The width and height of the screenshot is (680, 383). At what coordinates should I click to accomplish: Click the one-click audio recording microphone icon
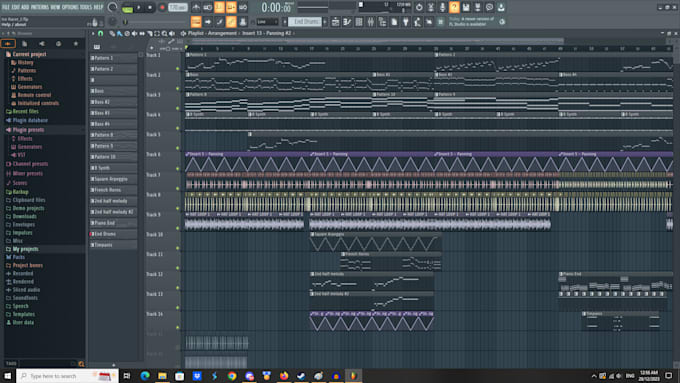[442, 7]
